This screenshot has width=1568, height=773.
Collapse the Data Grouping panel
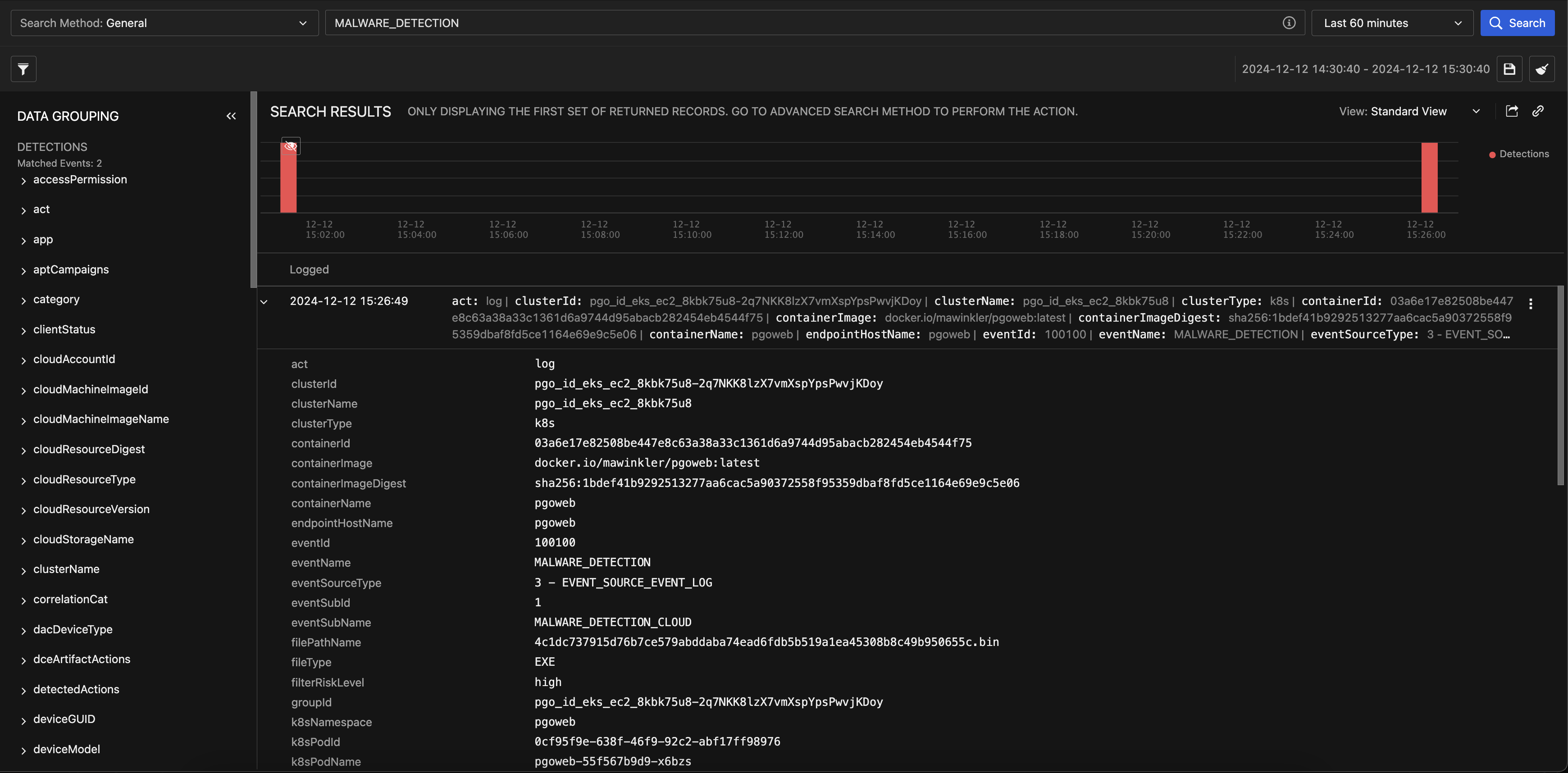(x=231, y=116)
